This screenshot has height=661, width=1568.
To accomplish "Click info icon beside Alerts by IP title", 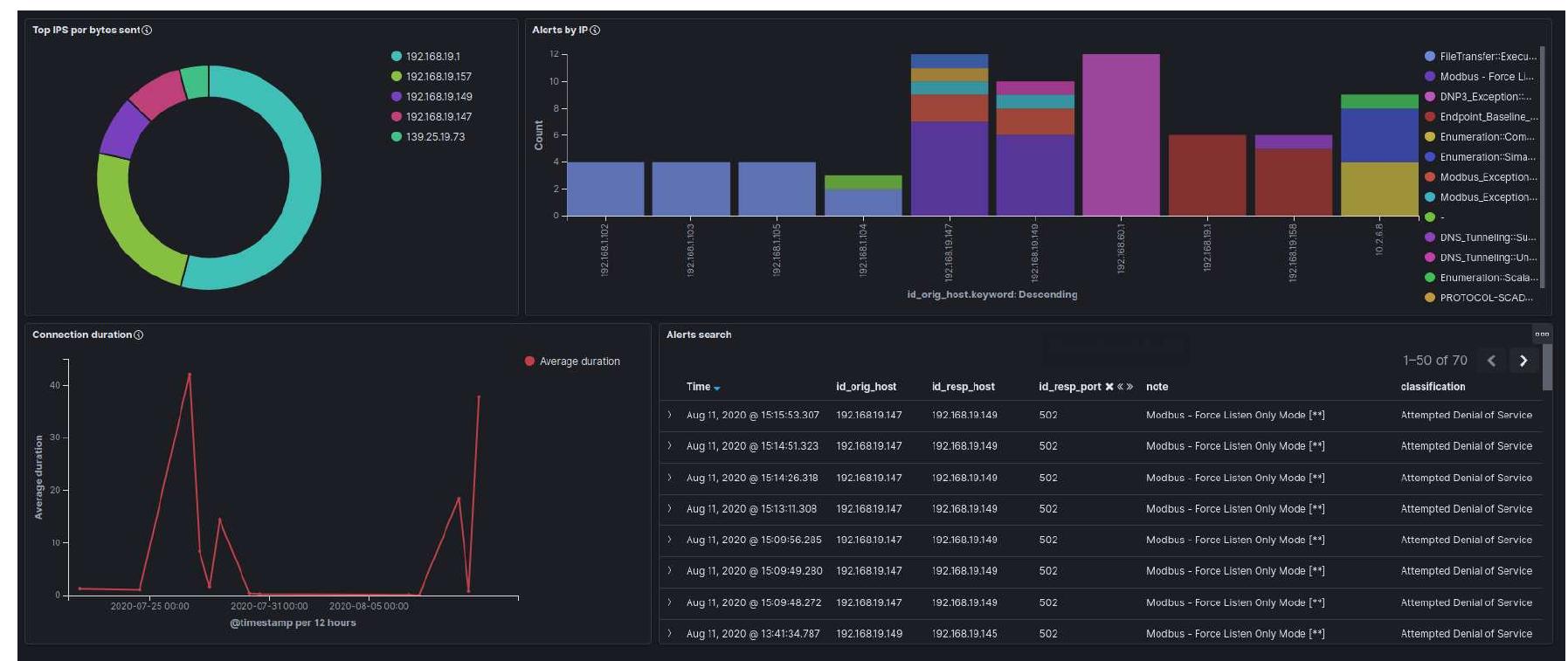I will 595,30.
